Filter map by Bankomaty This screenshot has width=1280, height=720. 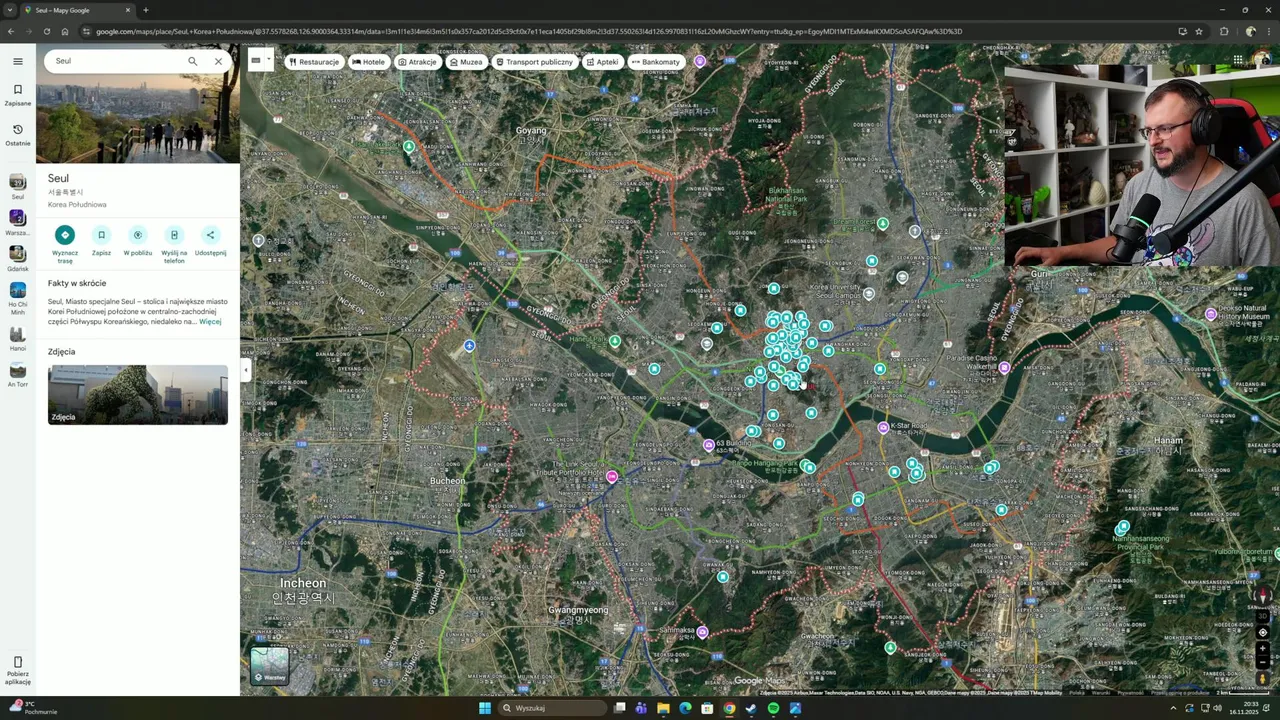656,62
